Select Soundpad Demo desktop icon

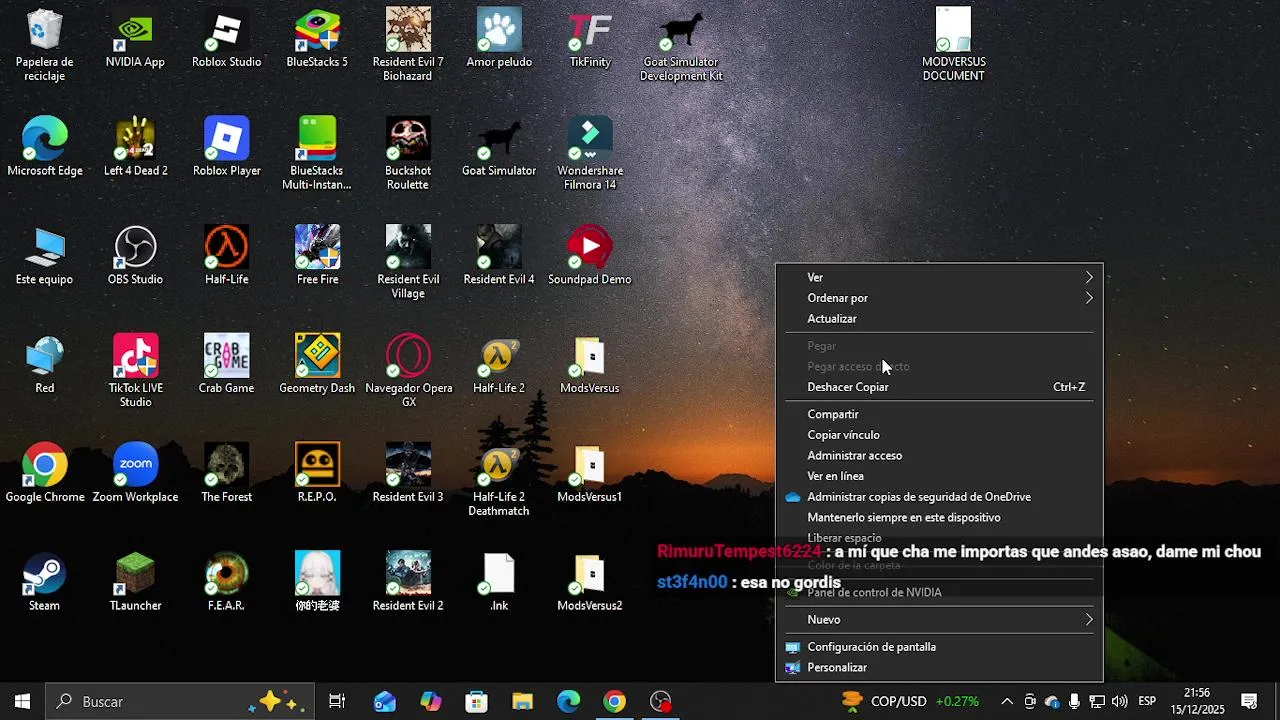(590, 257)
